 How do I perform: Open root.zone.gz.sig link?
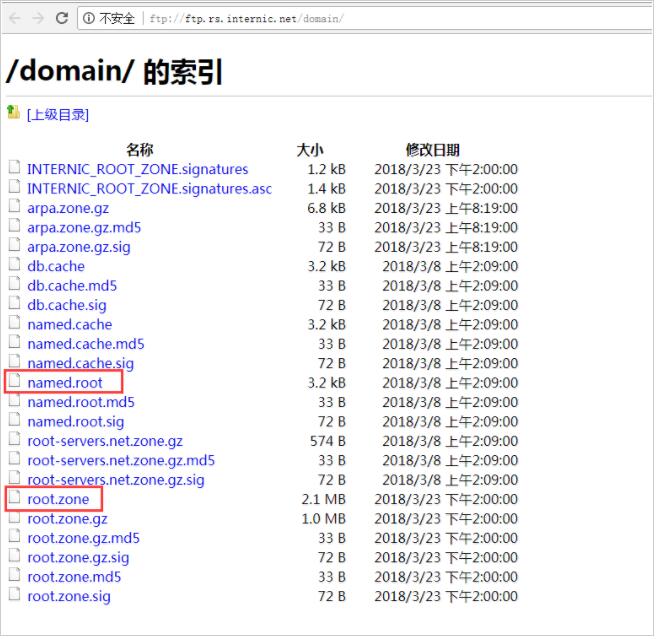78,558
